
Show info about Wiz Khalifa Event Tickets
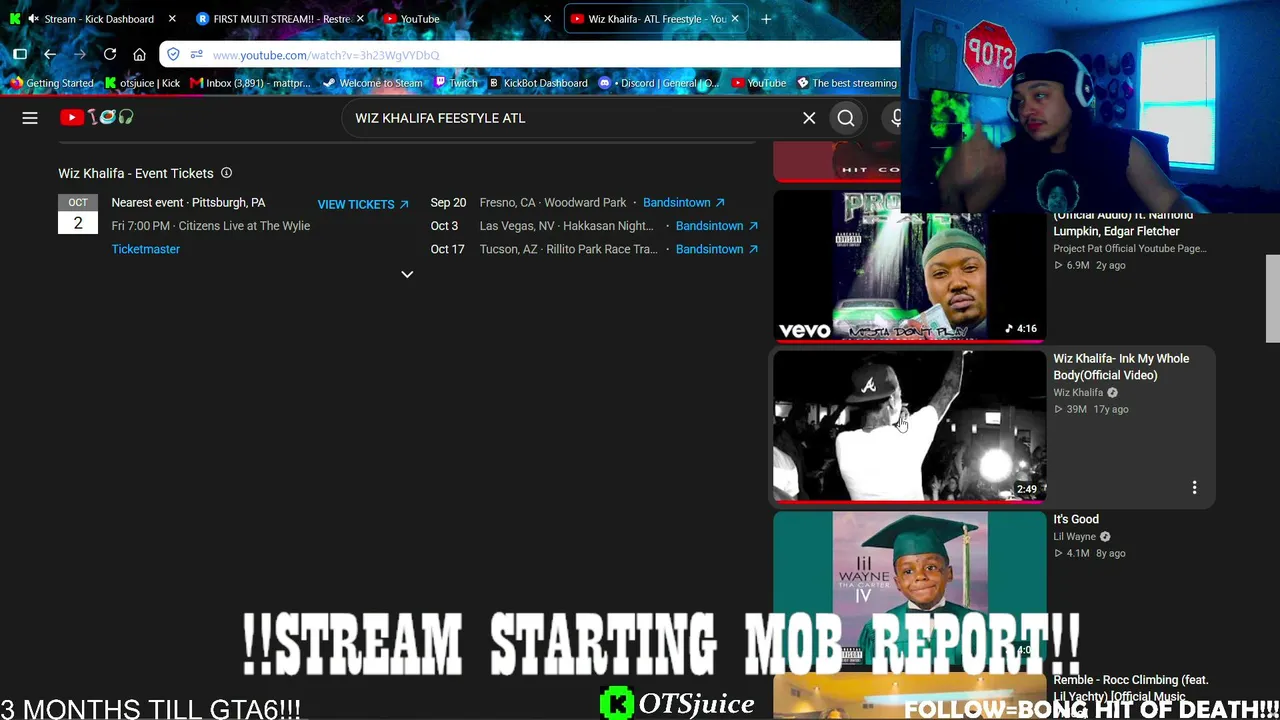pyautogui.click(x=226, y=173)
